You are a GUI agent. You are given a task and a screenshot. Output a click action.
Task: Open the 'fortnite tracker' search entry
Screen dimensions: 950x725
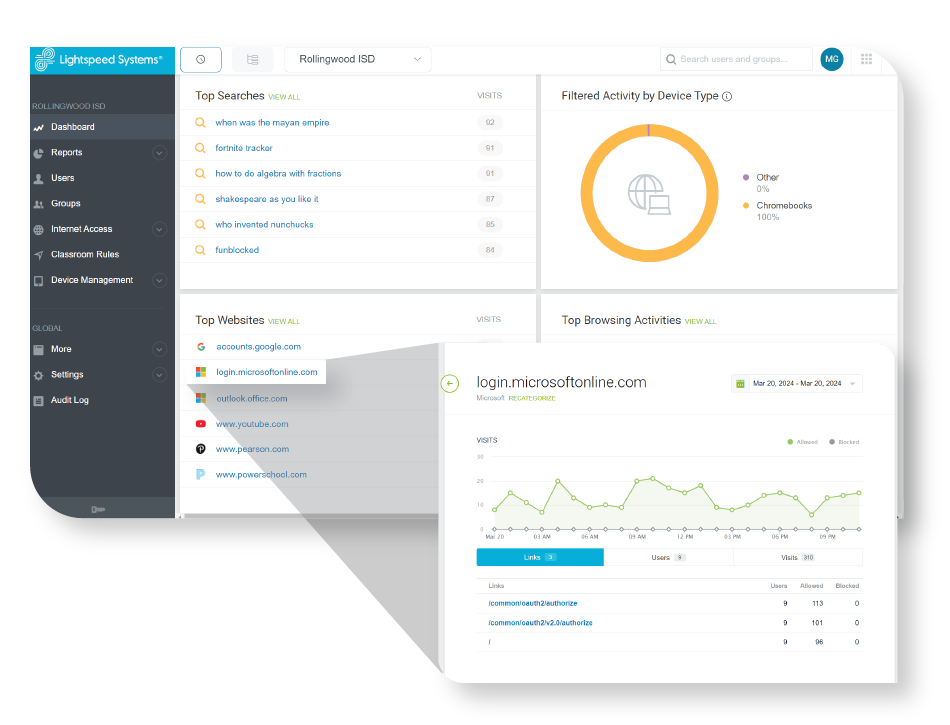click(x=244, y=148)
